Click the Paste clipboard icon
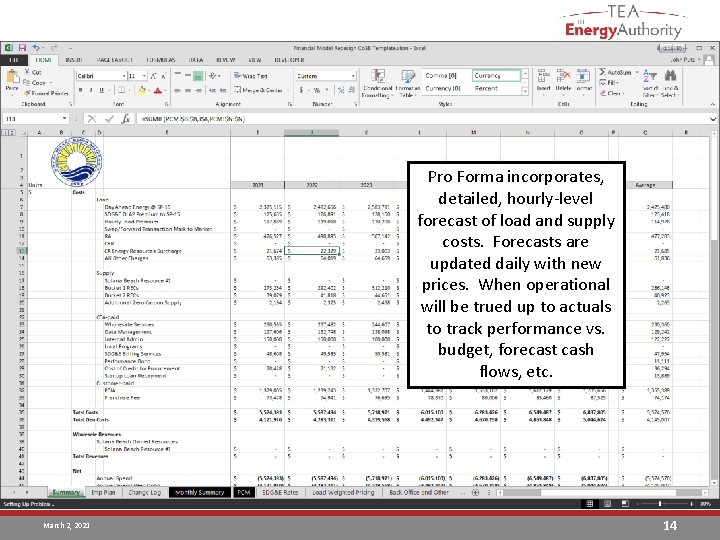Image resolution: width=720 pixels, height=540 pixels. (x=12, y=77)
